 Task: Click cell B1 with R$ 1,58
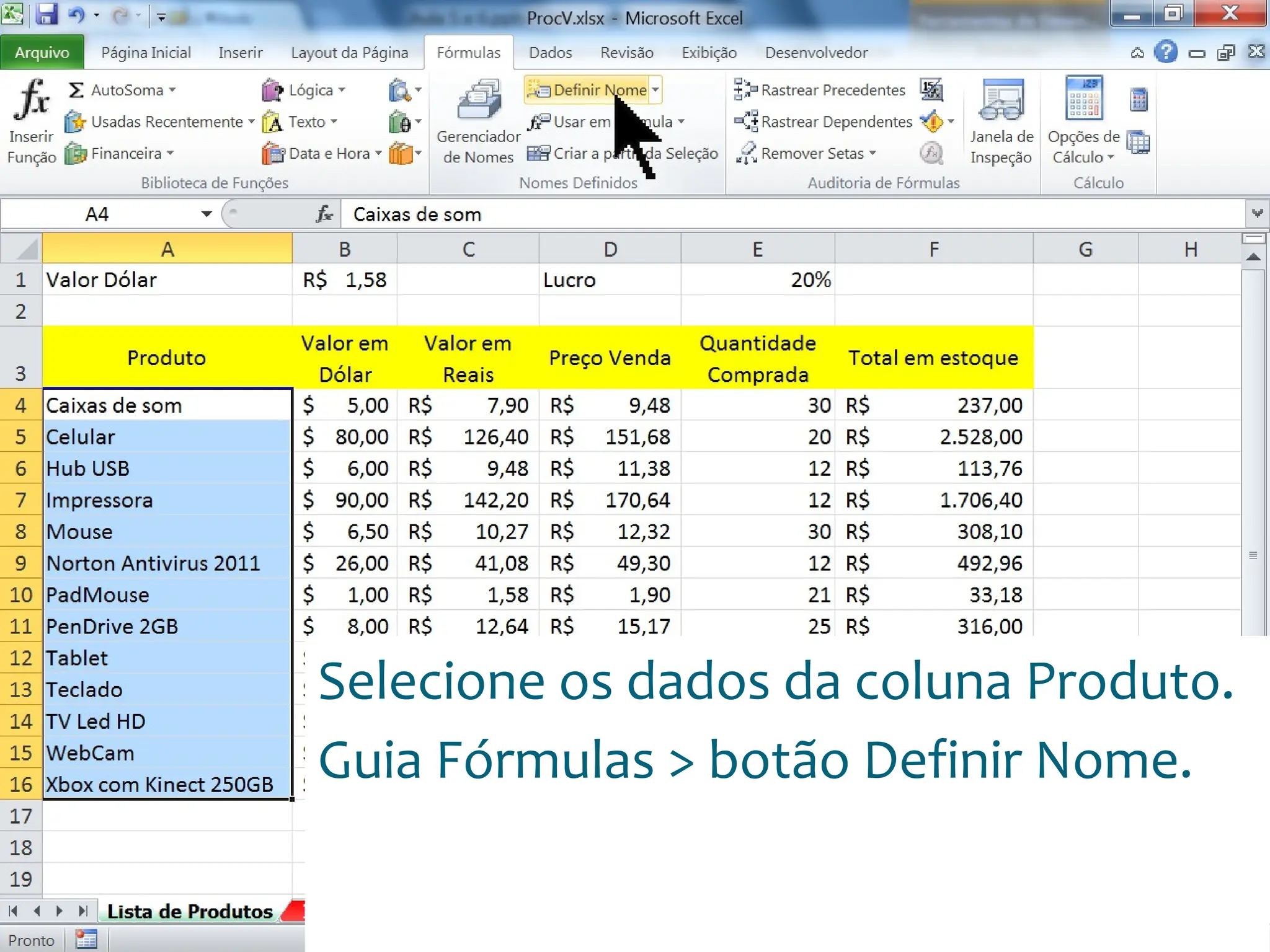point(345,280)
